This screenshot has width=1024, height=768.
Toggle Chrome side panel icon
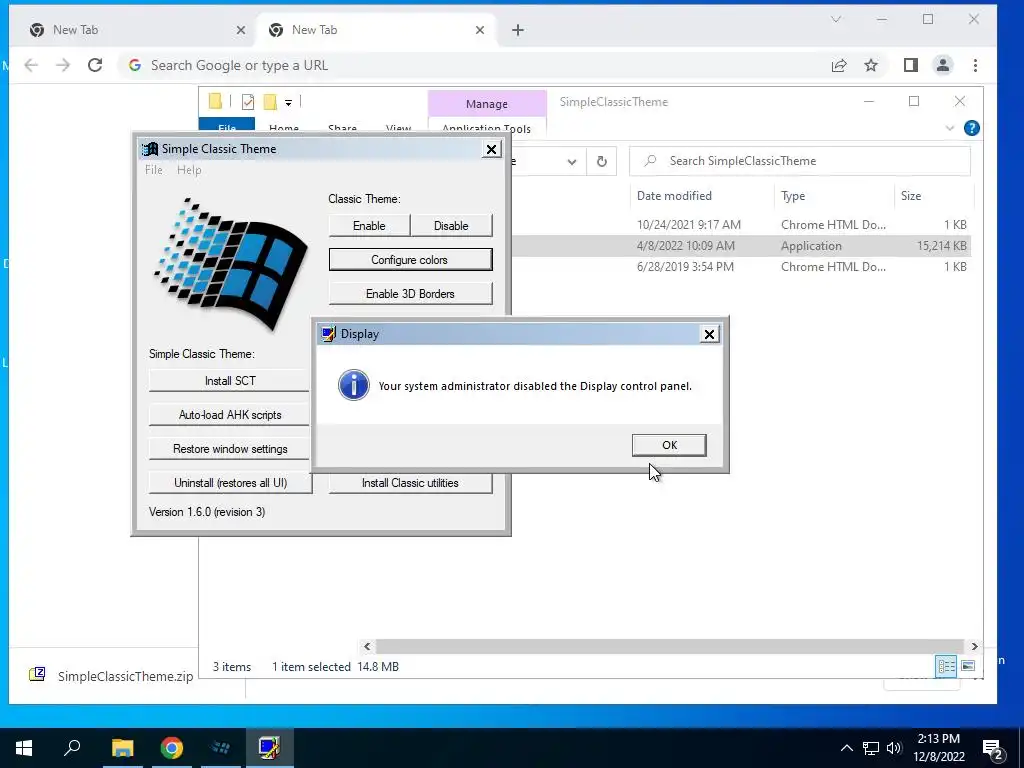[x=911, y=65]
